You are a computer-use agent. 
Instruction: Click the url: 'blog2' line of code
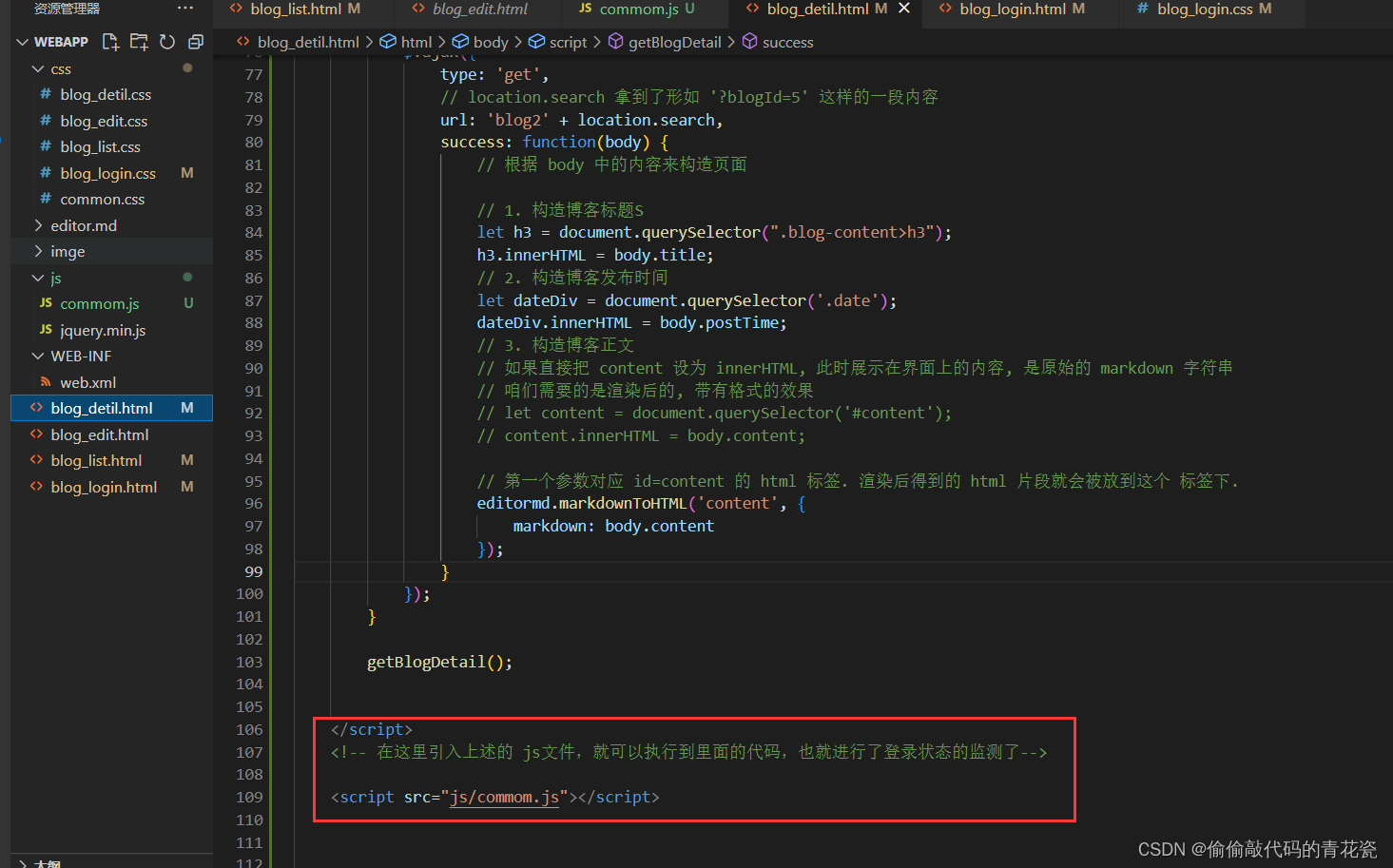pos(581,121)
